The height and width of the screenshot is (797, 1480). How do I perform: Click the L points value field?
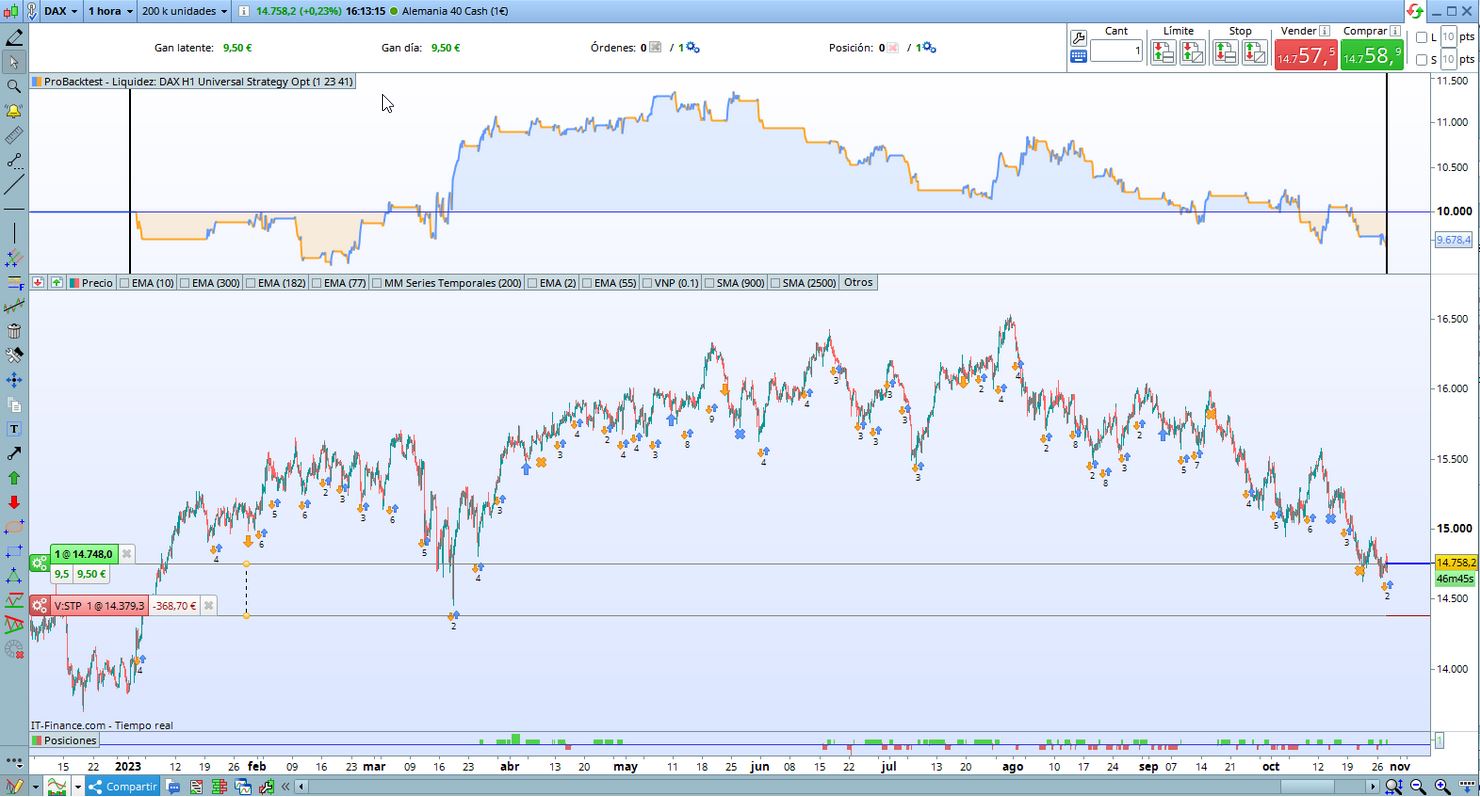pos(1449,37)
